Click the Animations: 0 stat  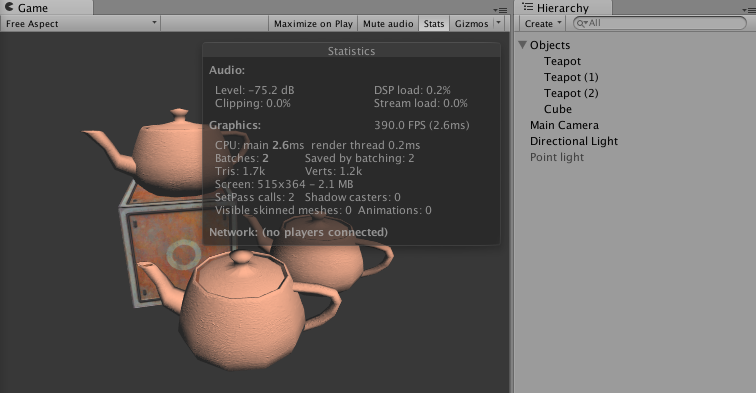tap(394, 210)
